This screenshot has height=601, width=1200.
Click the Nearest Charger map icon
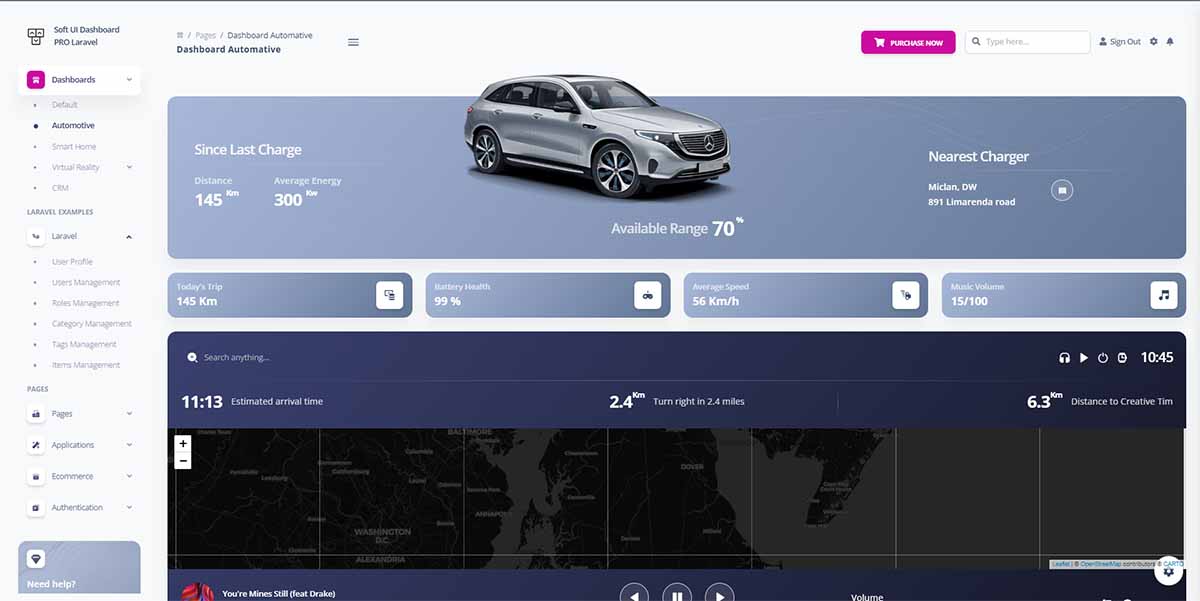point(1062,189)
